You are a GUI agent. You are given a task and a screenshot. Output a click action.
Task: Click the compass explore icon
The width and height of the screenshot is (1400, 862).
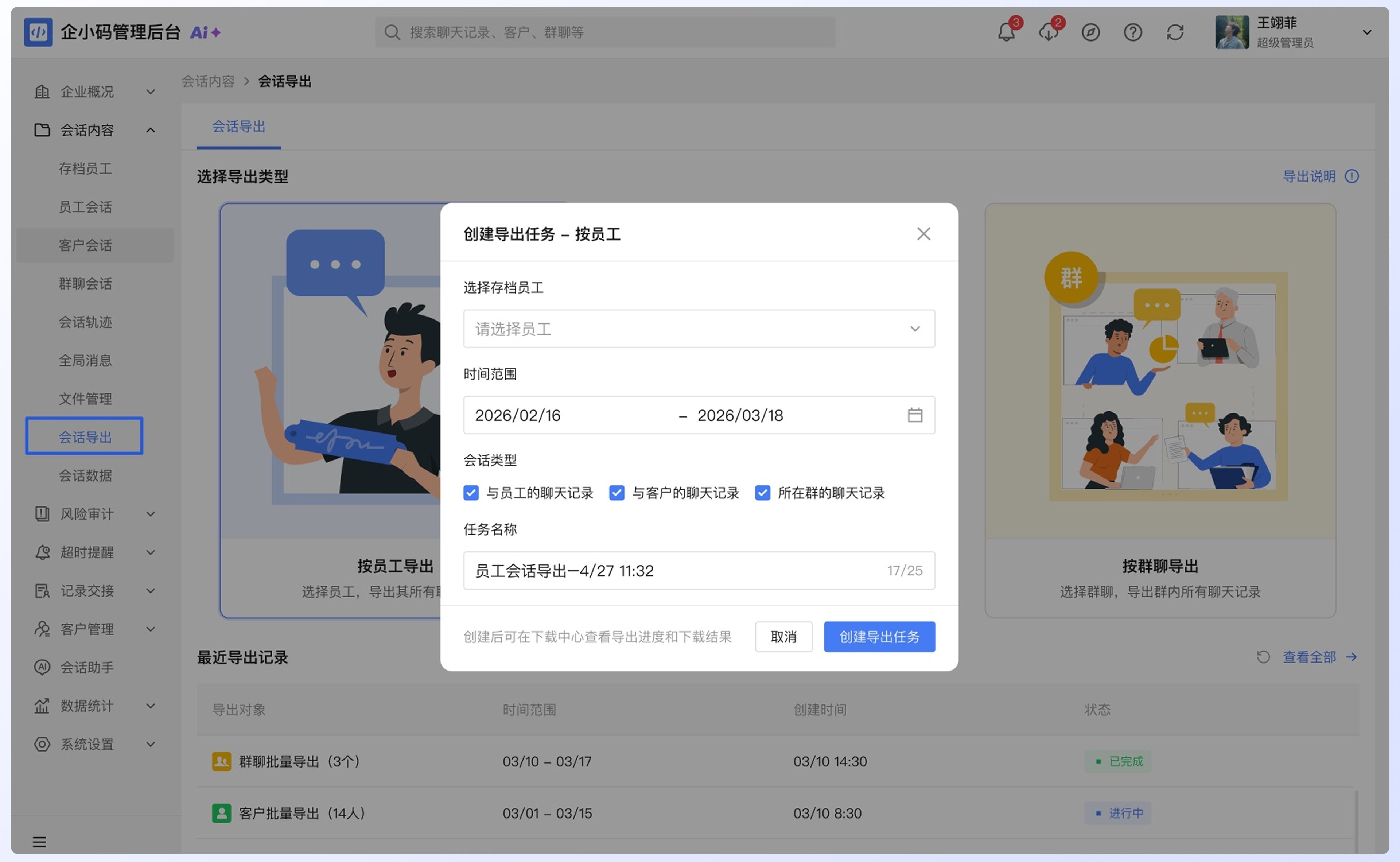coord(1090,32)
